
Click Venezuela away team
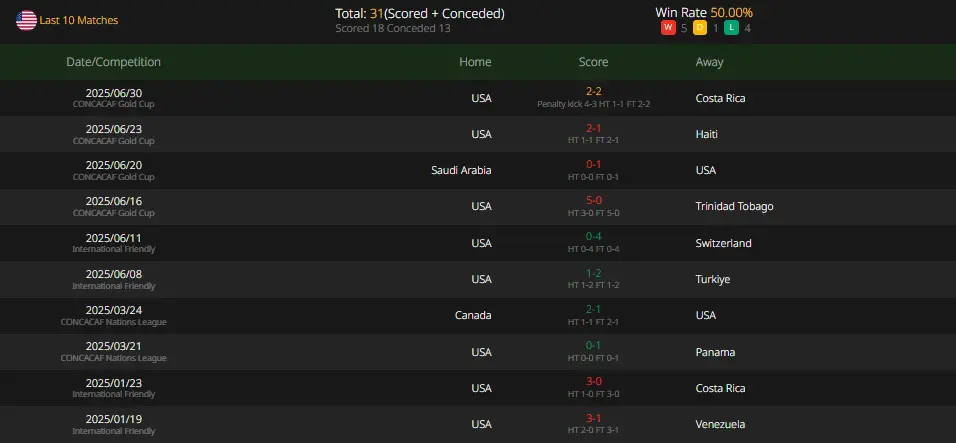tap(720, 424)
